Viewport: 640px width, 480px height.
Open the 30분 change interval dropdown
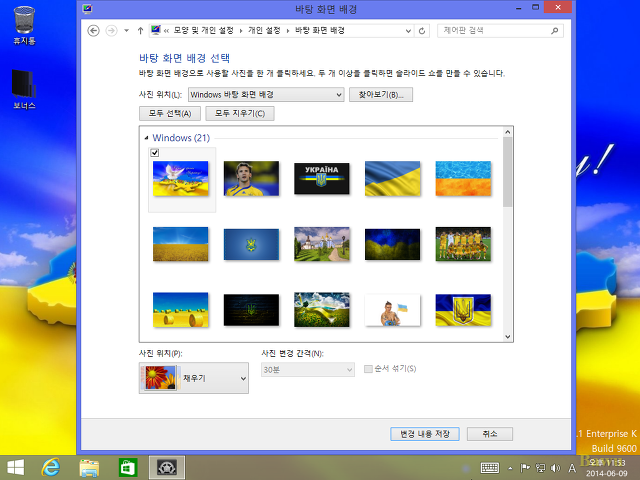pos(308,370)
